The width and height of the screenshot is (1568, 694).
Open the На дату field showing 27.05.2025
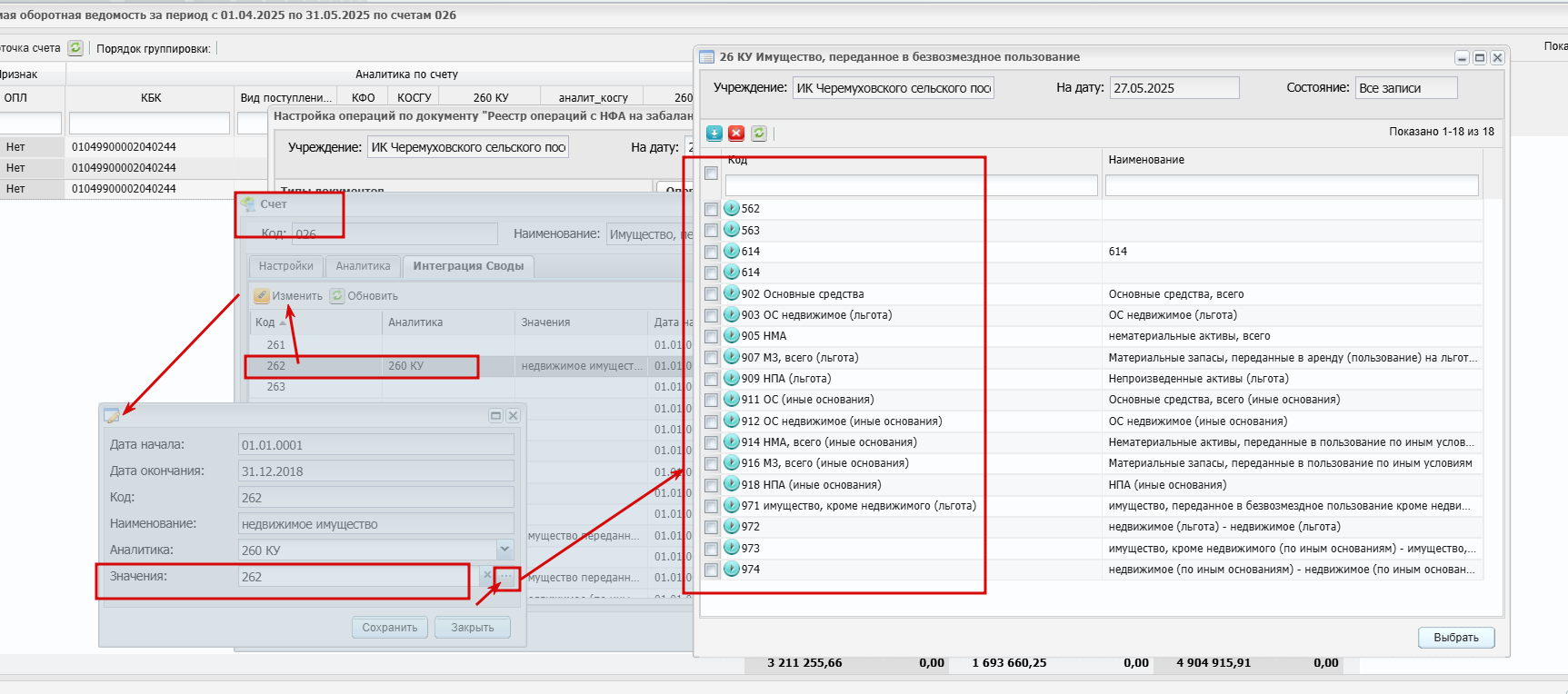[x=1174, y=88]
